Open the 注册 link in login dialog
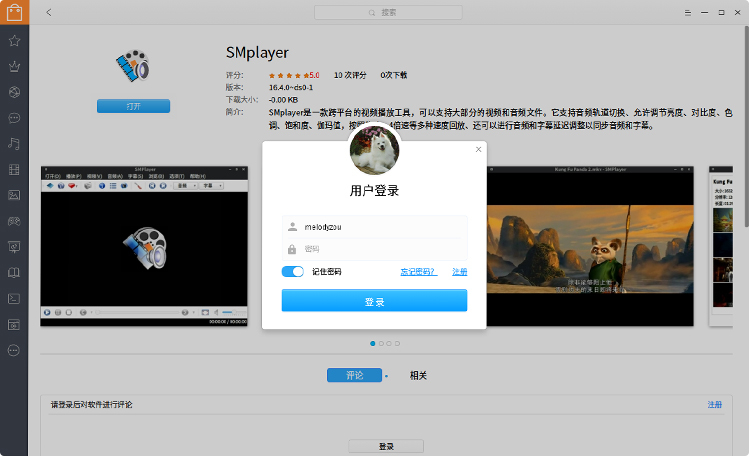749x456 pixels. tap(460, 272)
